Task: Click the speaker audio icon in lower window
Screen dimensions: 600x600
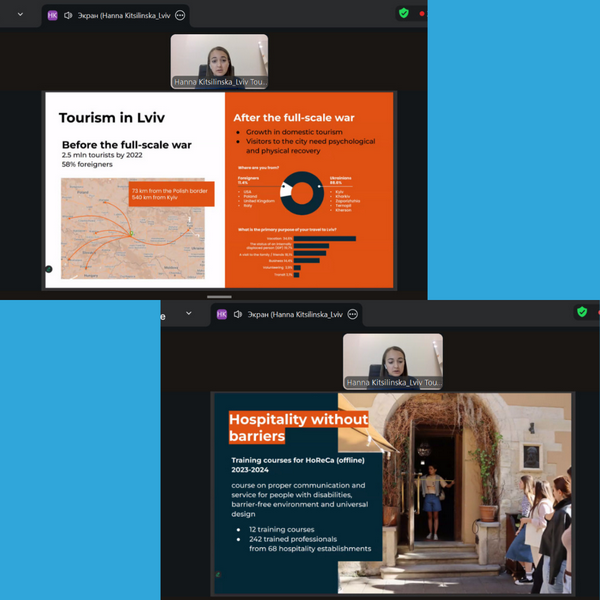Action: pos(237,314)
